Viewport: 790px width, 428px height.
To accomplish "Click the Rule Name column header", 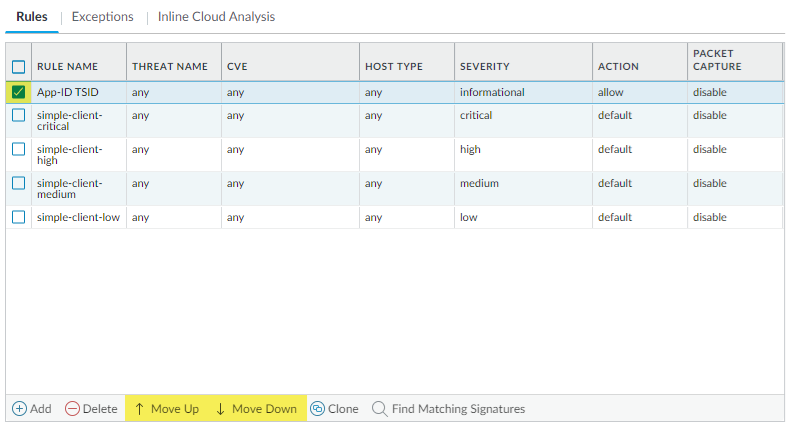I will 67,67.
